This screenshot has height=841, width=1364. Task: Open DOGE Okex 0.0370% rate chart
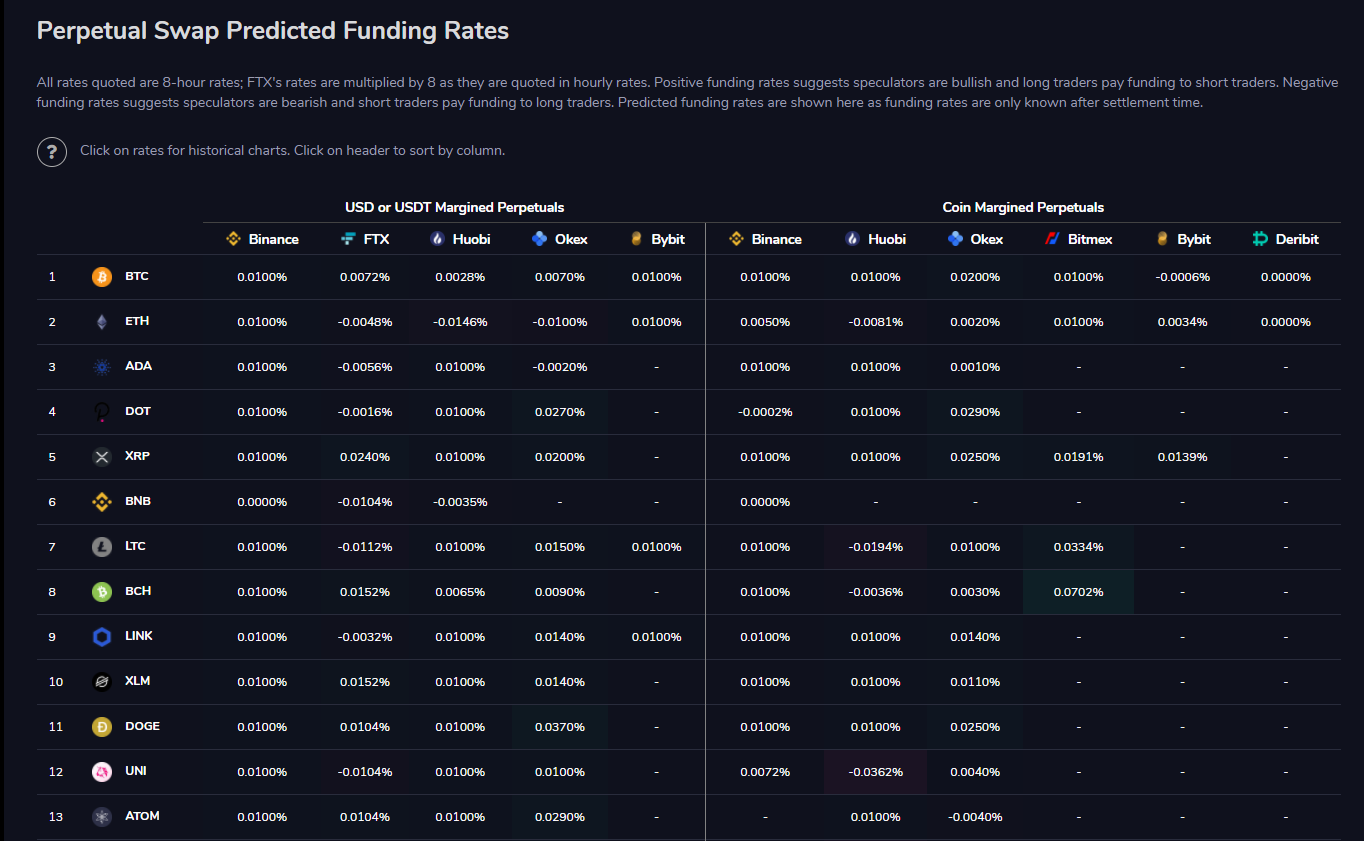click(x=560, y=727)
